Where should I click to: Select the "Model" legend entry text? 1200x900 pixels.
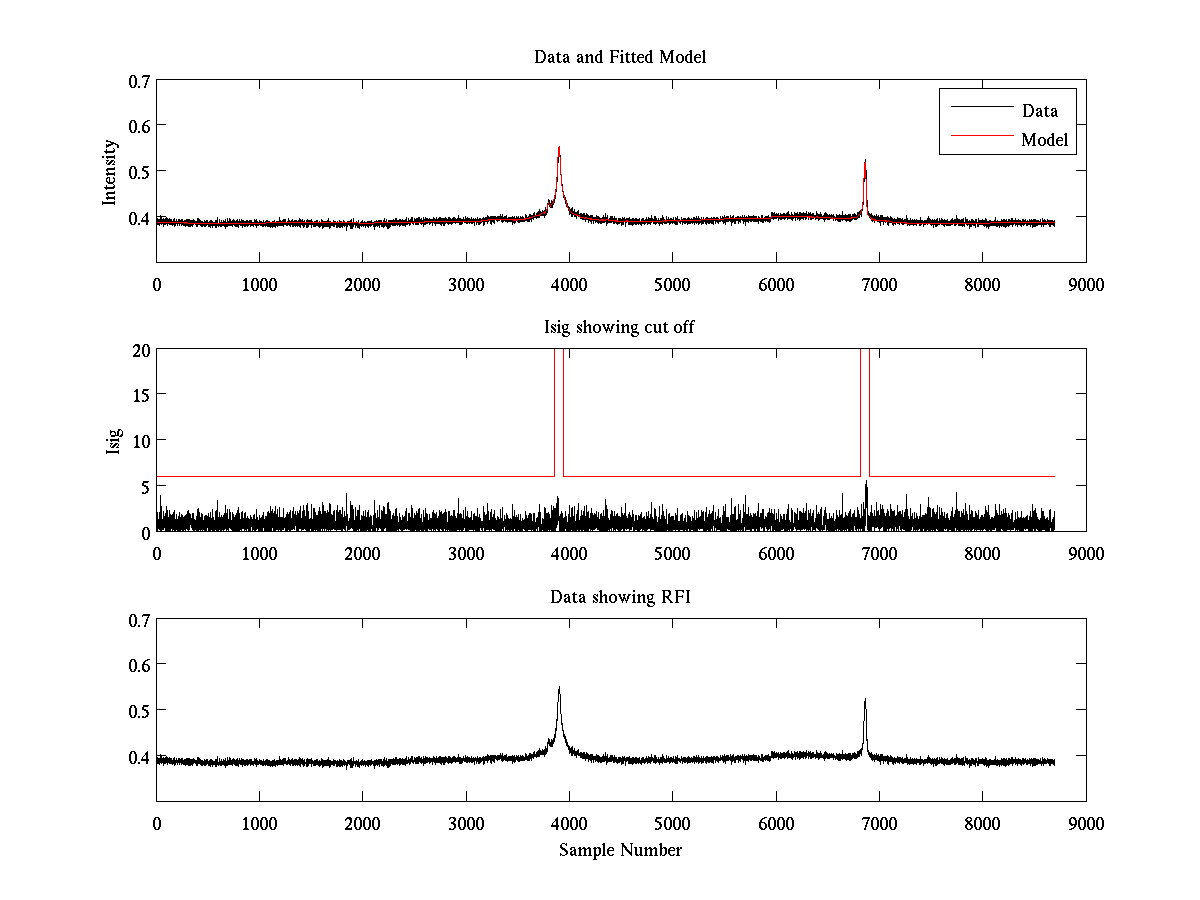pos(1044,140)
